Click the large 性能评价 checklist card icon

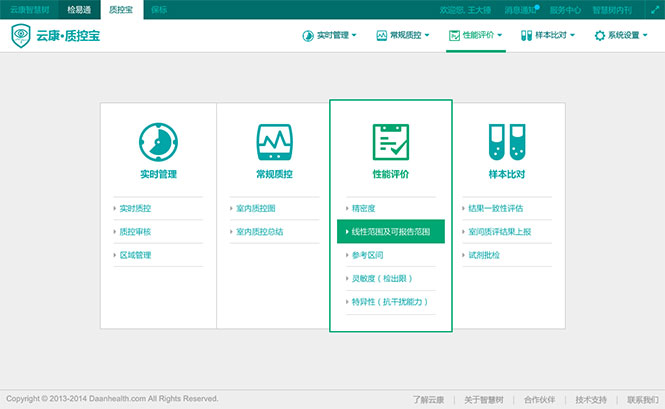coord(391,142)
